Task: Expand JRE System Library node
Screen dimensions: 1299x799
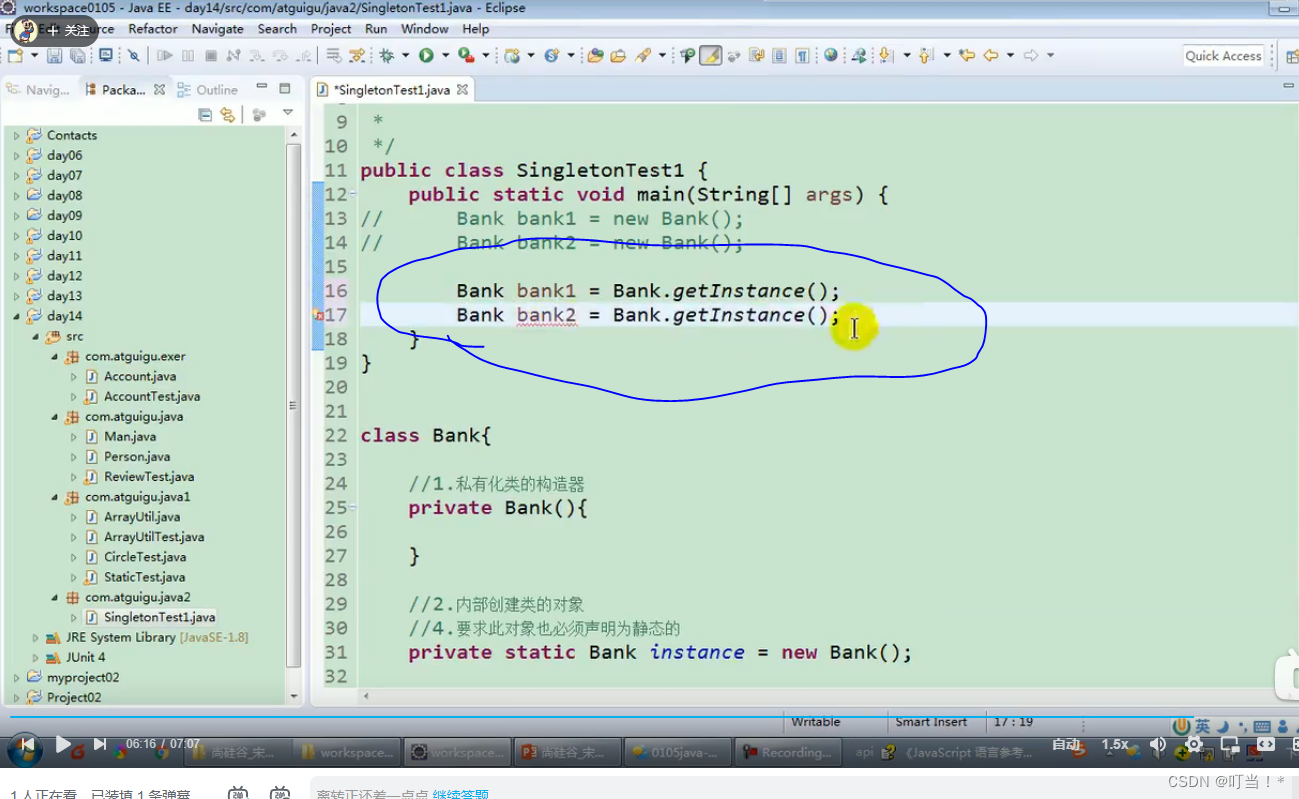Action: pos(35,637)
